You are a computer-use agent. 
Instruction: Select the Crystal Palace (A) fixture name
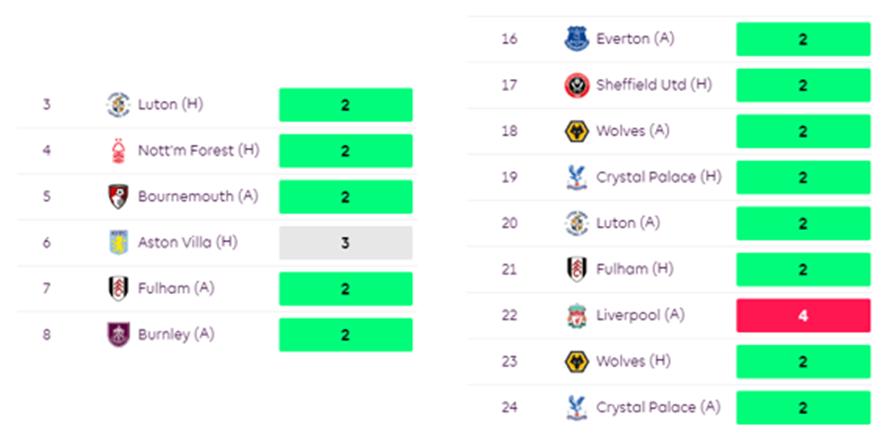click(x=657, y=407)
